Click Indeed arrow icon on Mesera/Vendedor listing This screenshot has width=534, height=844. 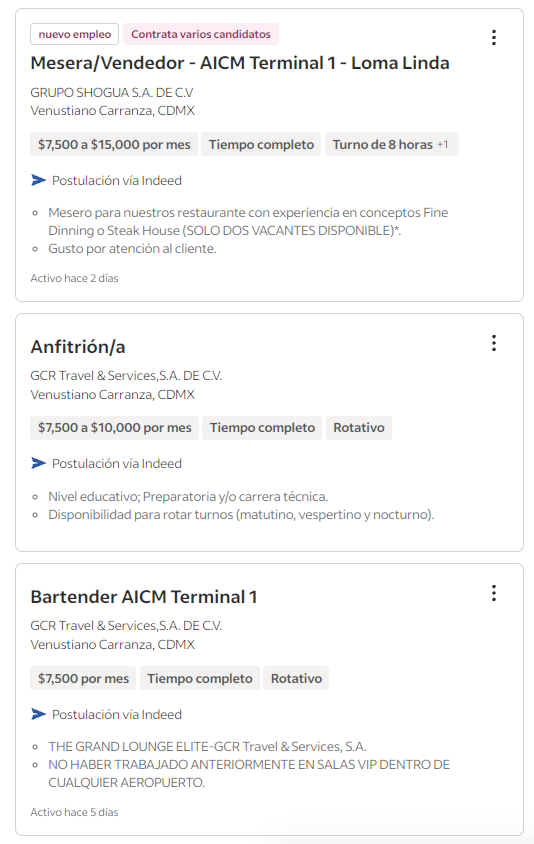click(38, 180)
